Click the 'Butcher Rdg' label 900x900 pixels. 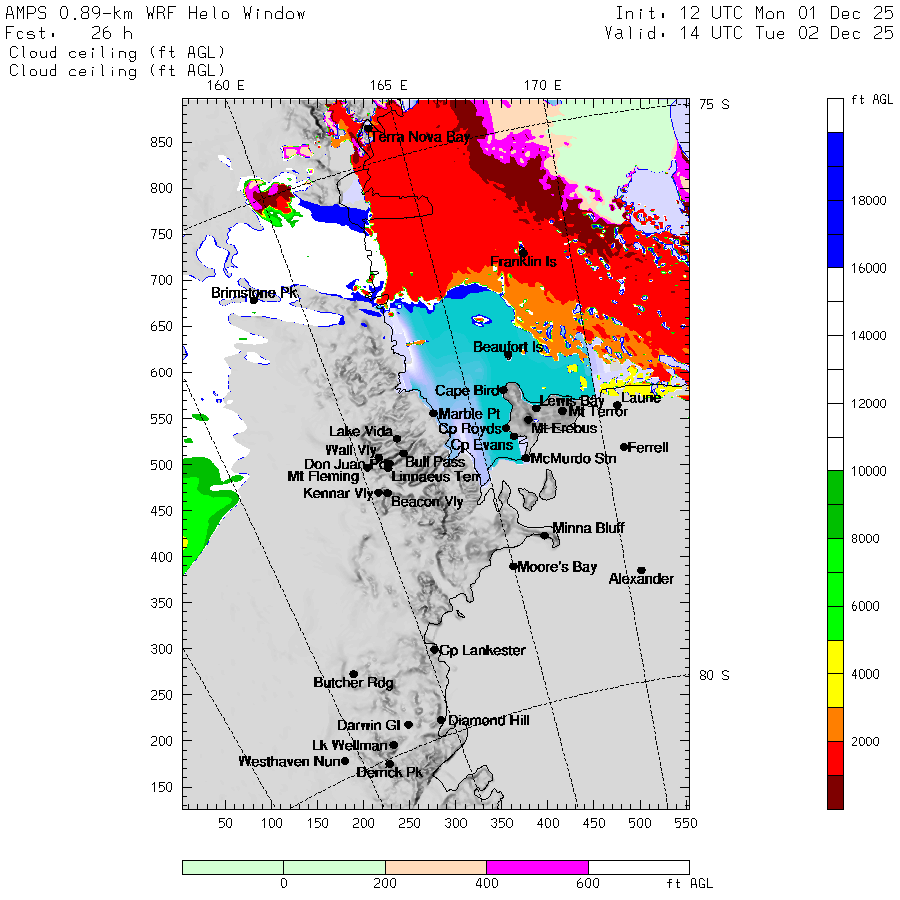pos(354,682)
